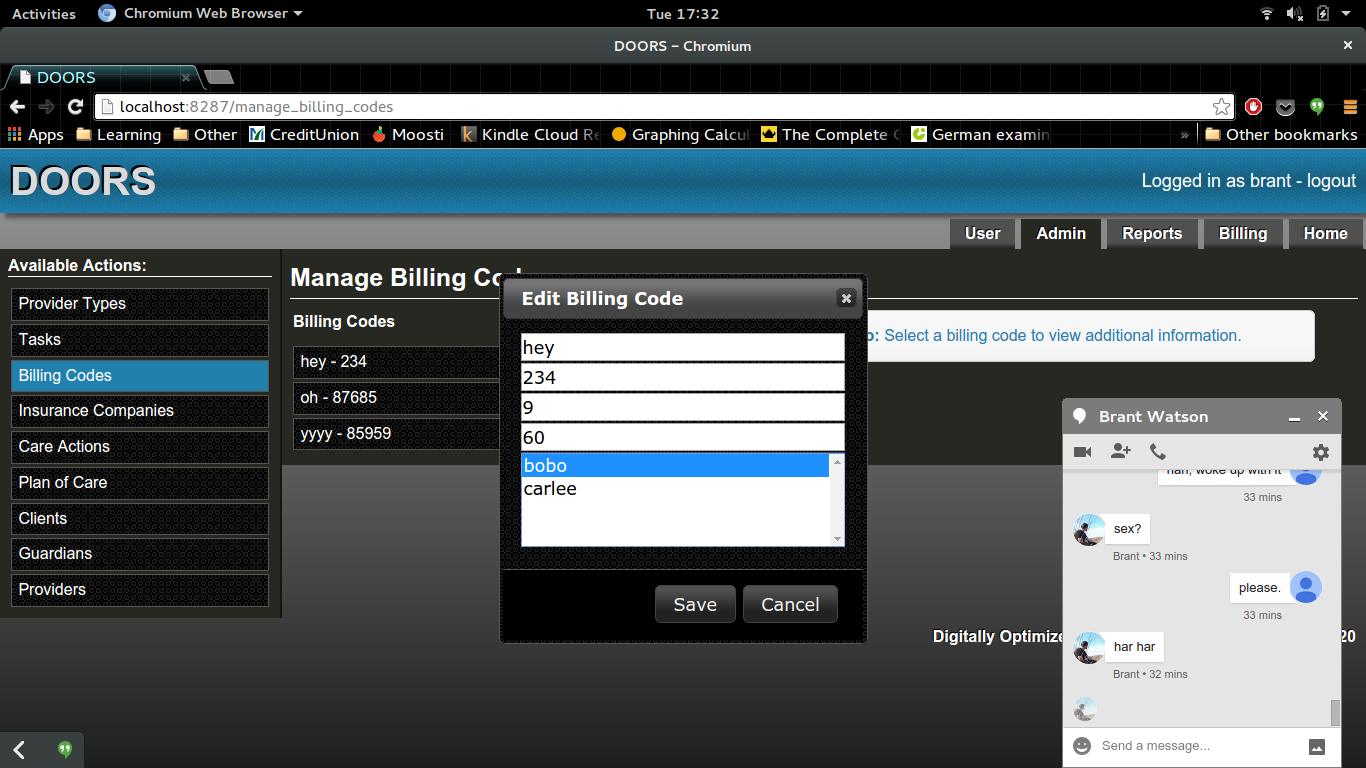The width and height of the screenshot is (1366, 768).
Task: Open the Wi-Fi status icon in the top bar
Action: 1267,14
